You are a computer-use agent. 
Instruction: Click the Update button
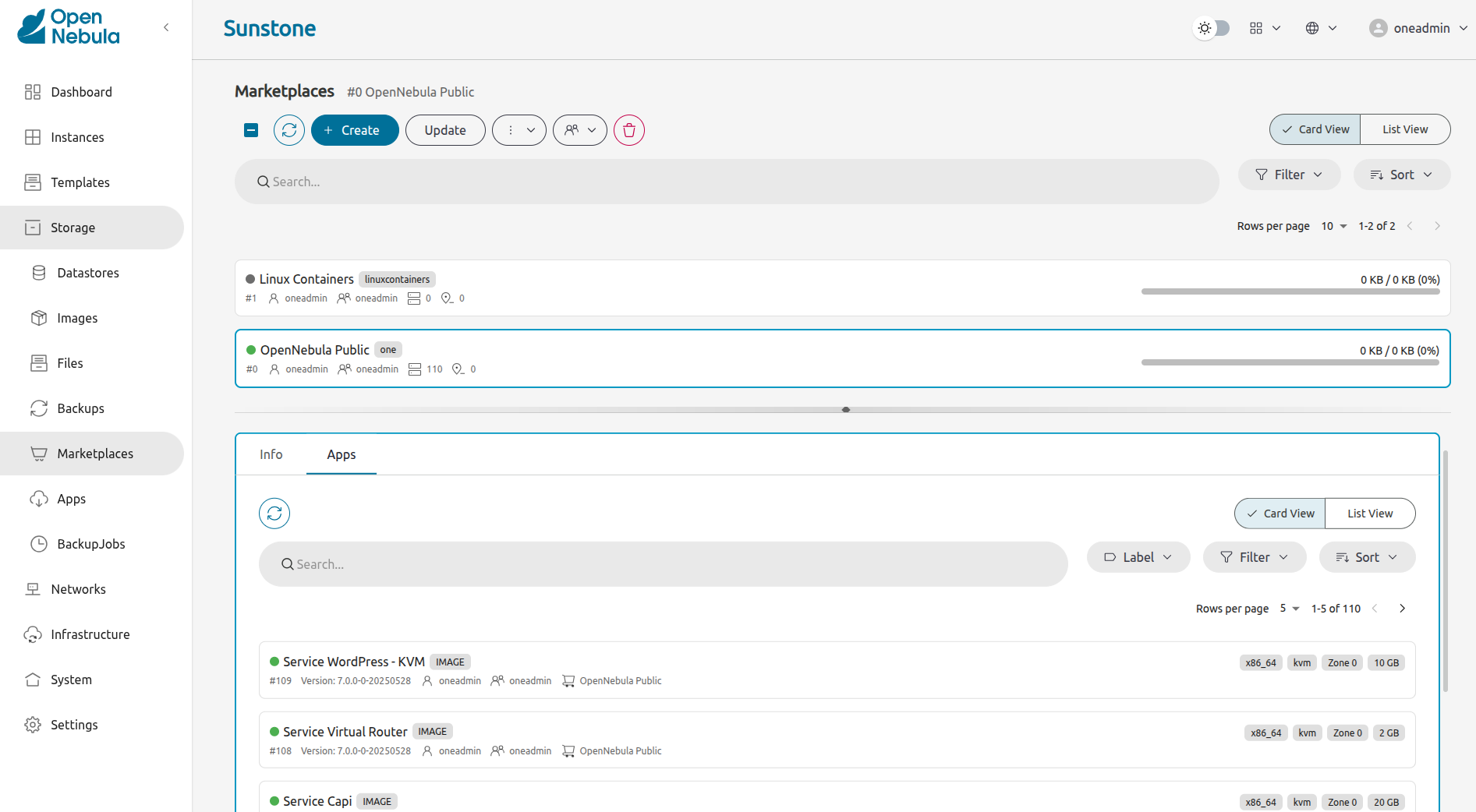(445, 130)
